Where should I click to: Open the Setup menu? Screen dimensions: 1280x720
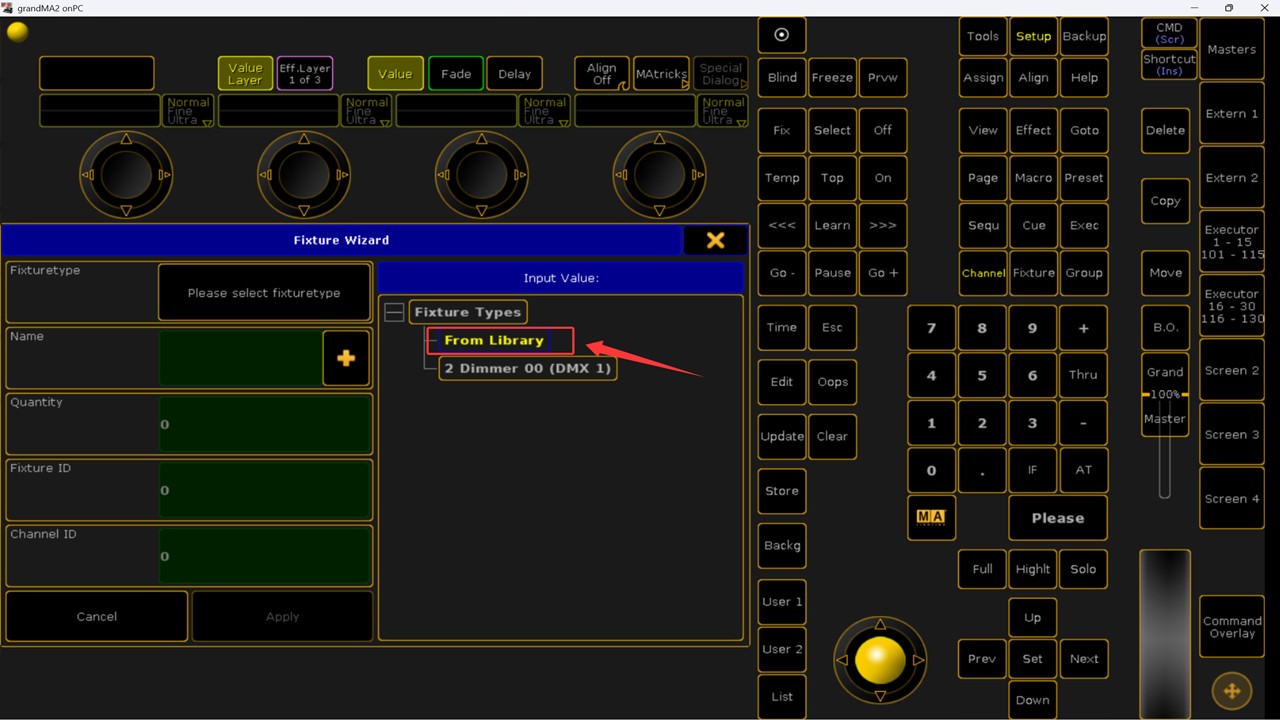pos(1033,36)
